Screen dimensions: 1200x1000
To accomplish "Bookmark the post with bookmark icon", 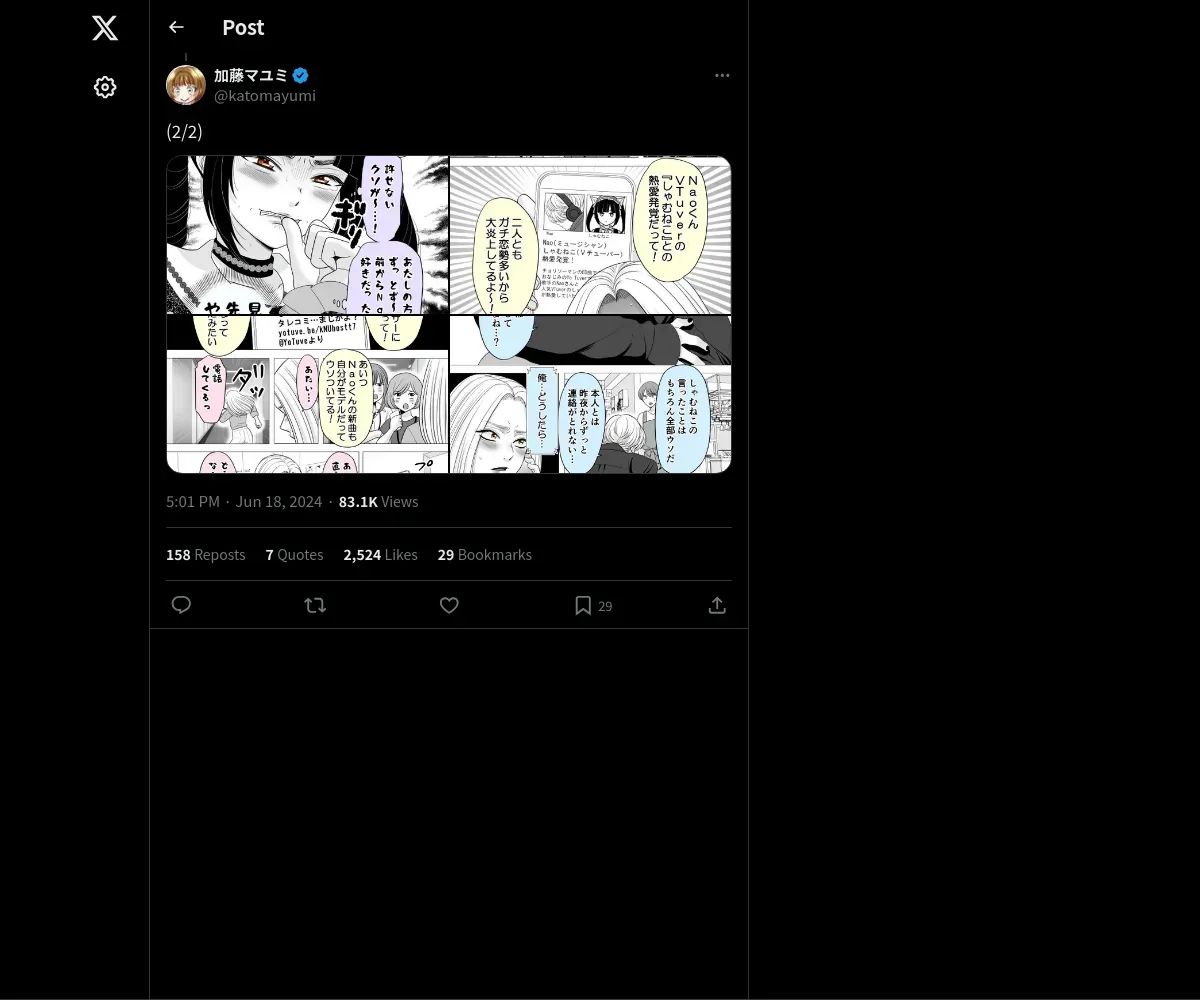I will pos(583,605).
